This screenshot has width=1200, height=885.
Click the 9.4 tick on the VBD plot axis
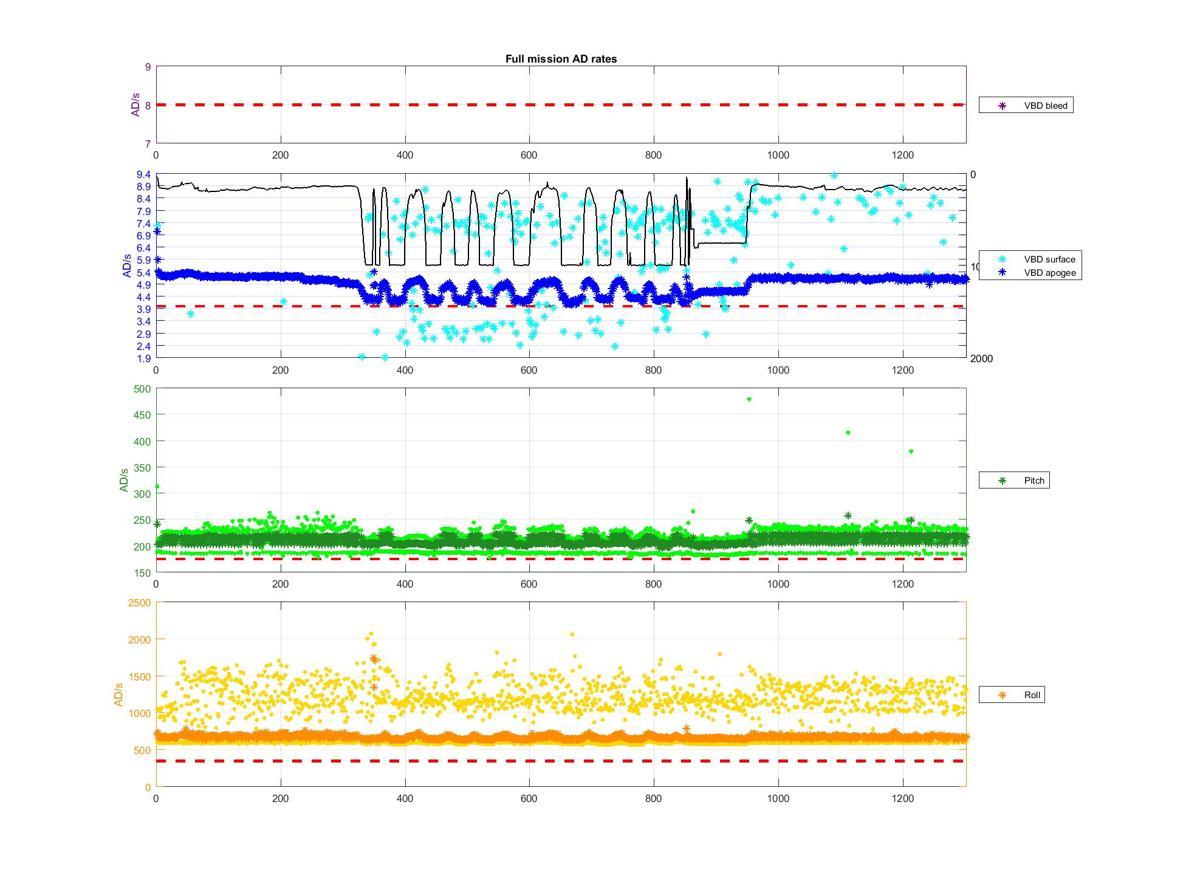144,174
